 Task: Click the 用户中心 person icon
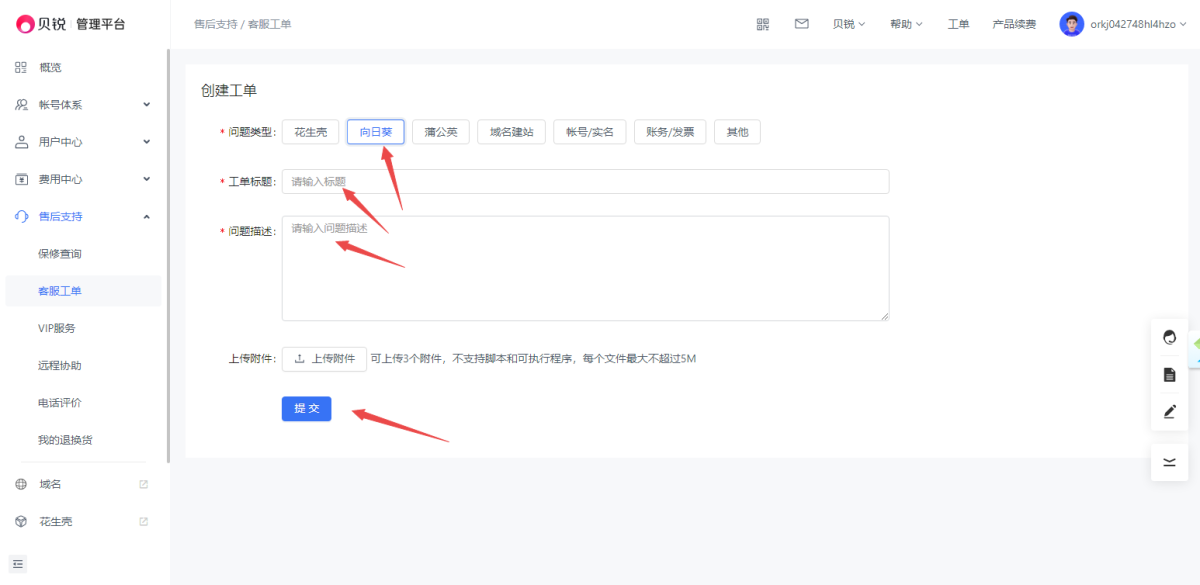pyautogui.click(x=21, y=142)
